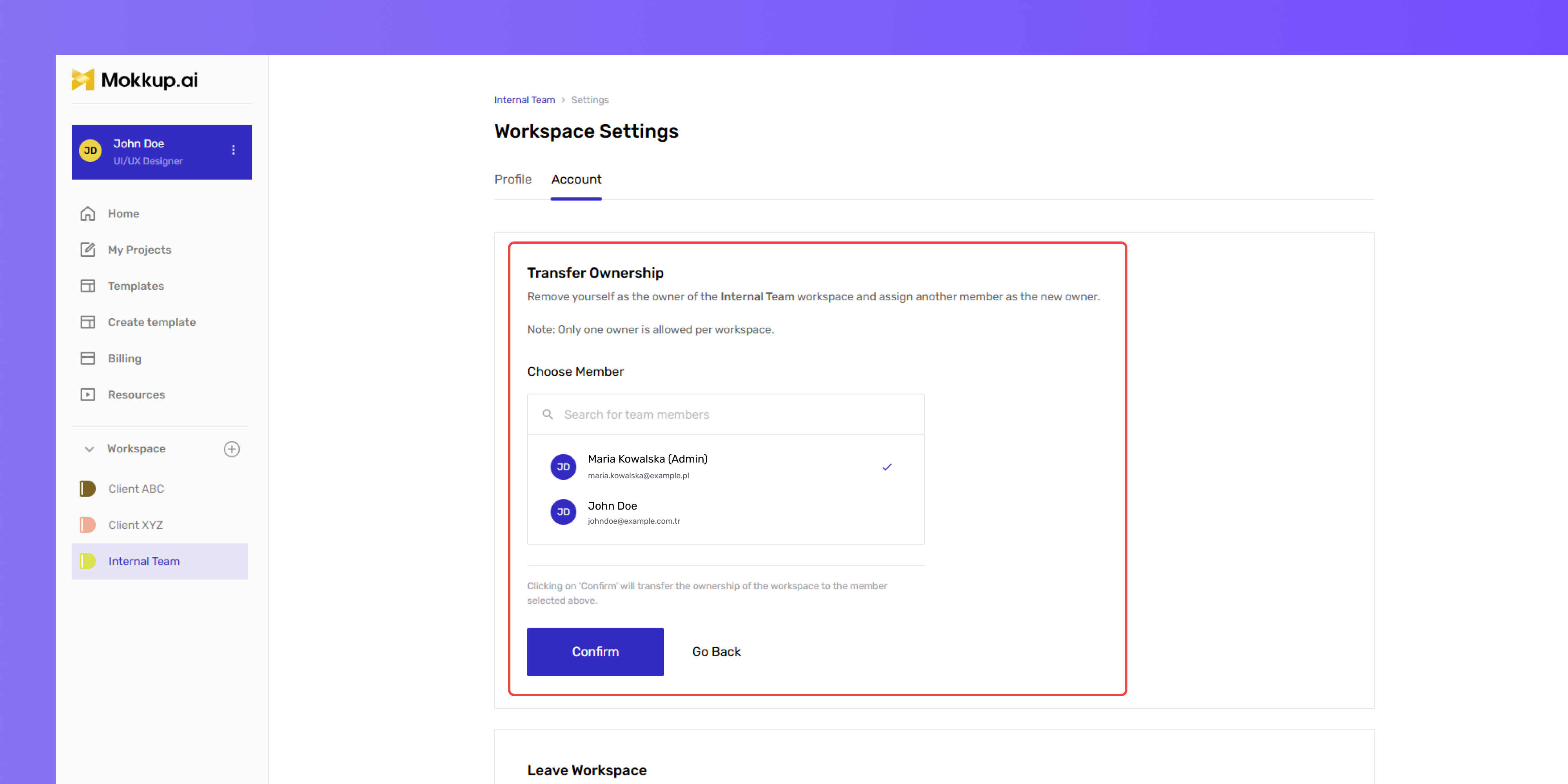Add a new workspace with plus icon
This screenshot has width=1568, height=784.
click(x=232, y=449)
